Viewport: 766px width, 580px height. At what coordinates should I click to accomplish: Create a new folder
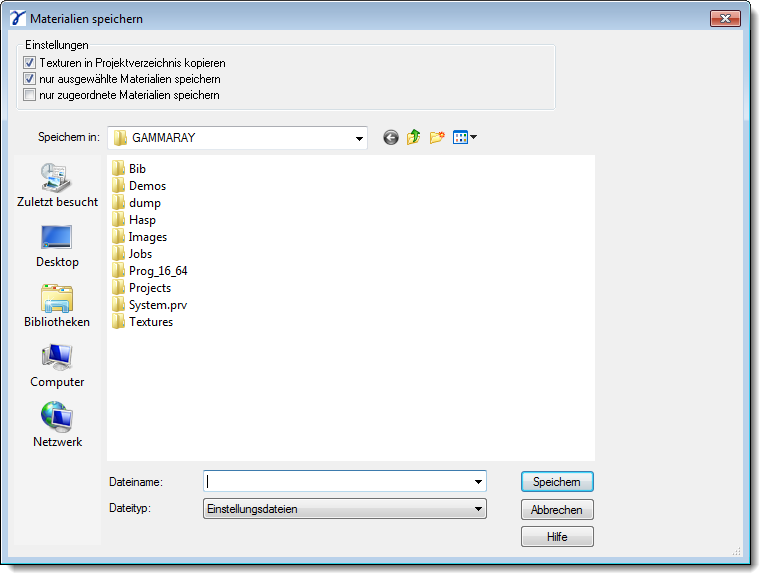[x=437, y=137]
